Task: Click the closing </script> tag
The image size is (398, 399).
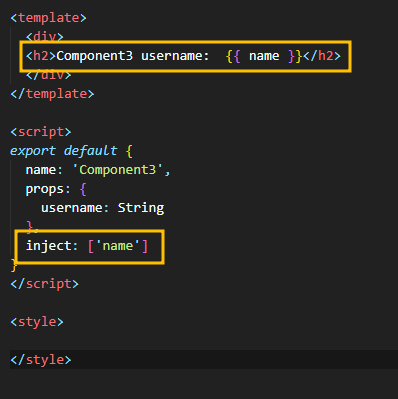Action: pyautogui.click(x=45, y=284)
